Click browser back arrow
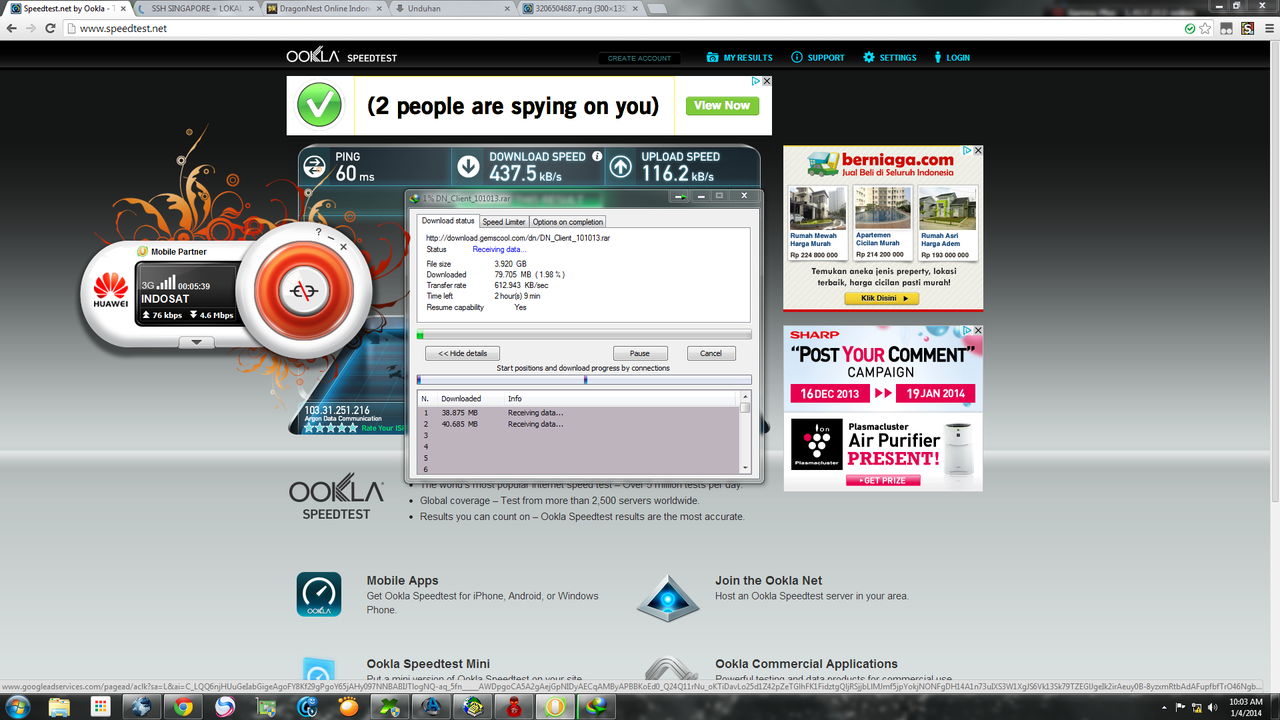The height and width of the screenshot is (720, 1280). click(12, 28)
